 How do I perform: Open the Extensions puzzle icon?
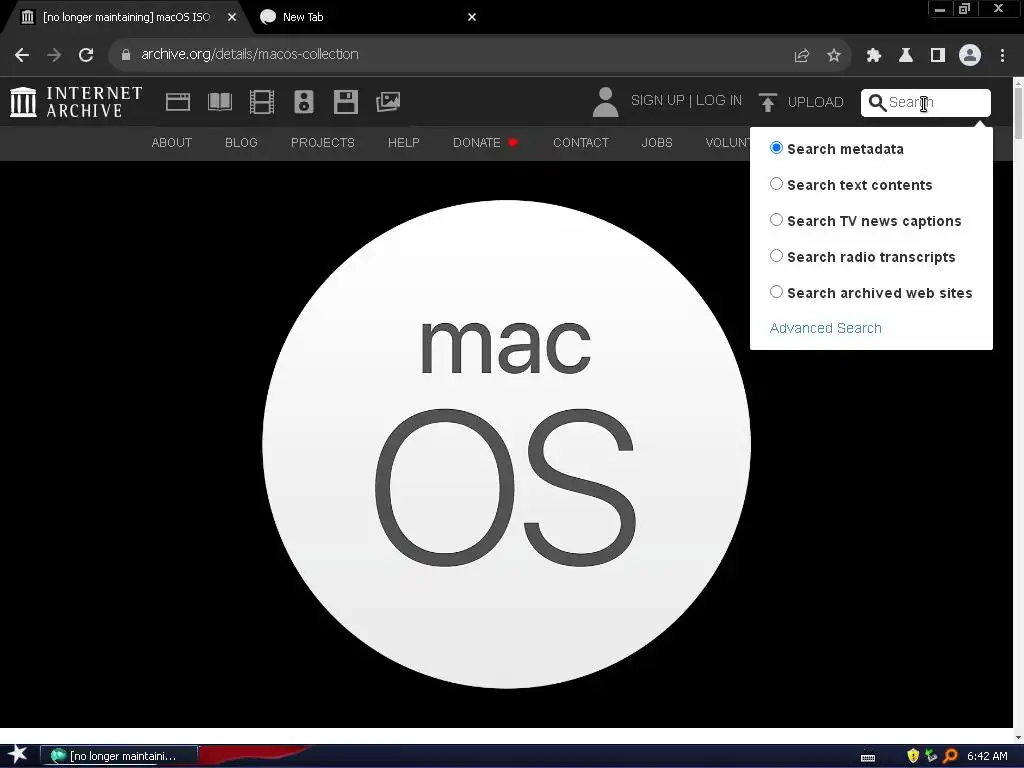[874, 56]
